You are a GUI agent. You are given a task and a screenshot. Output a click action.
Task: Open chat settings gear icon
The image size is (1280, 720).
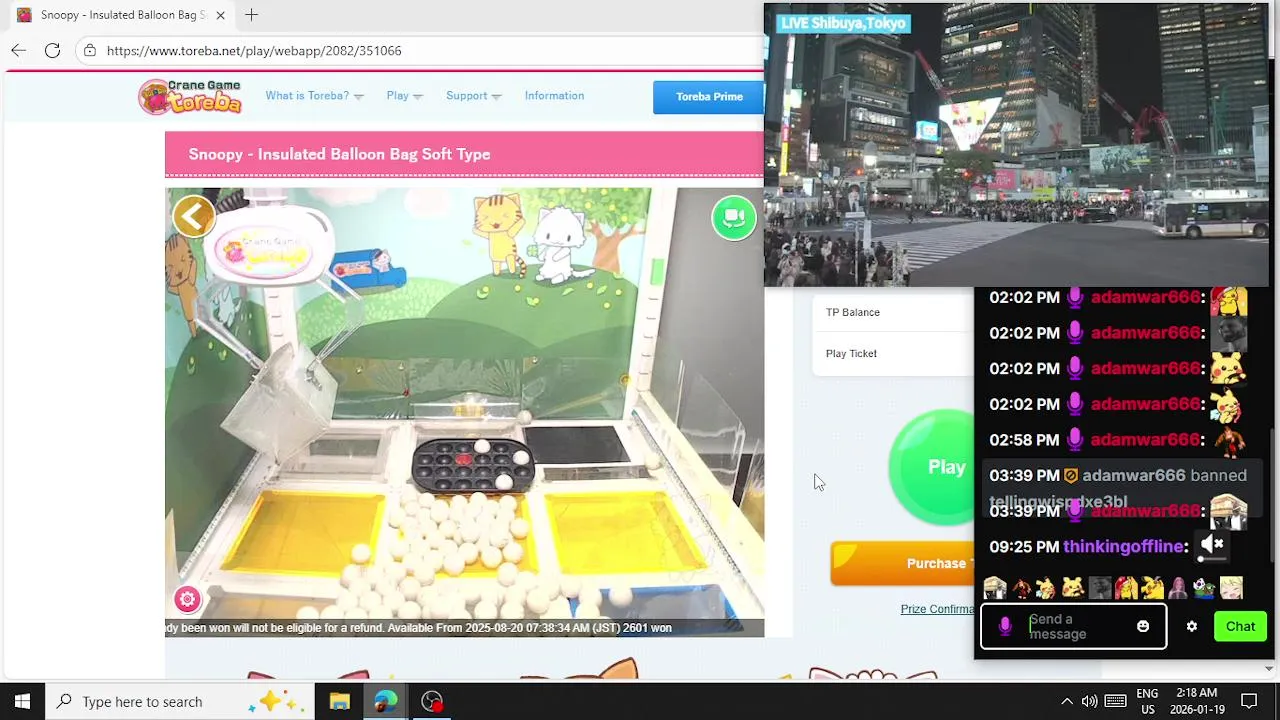click(x=1191, y=626)
